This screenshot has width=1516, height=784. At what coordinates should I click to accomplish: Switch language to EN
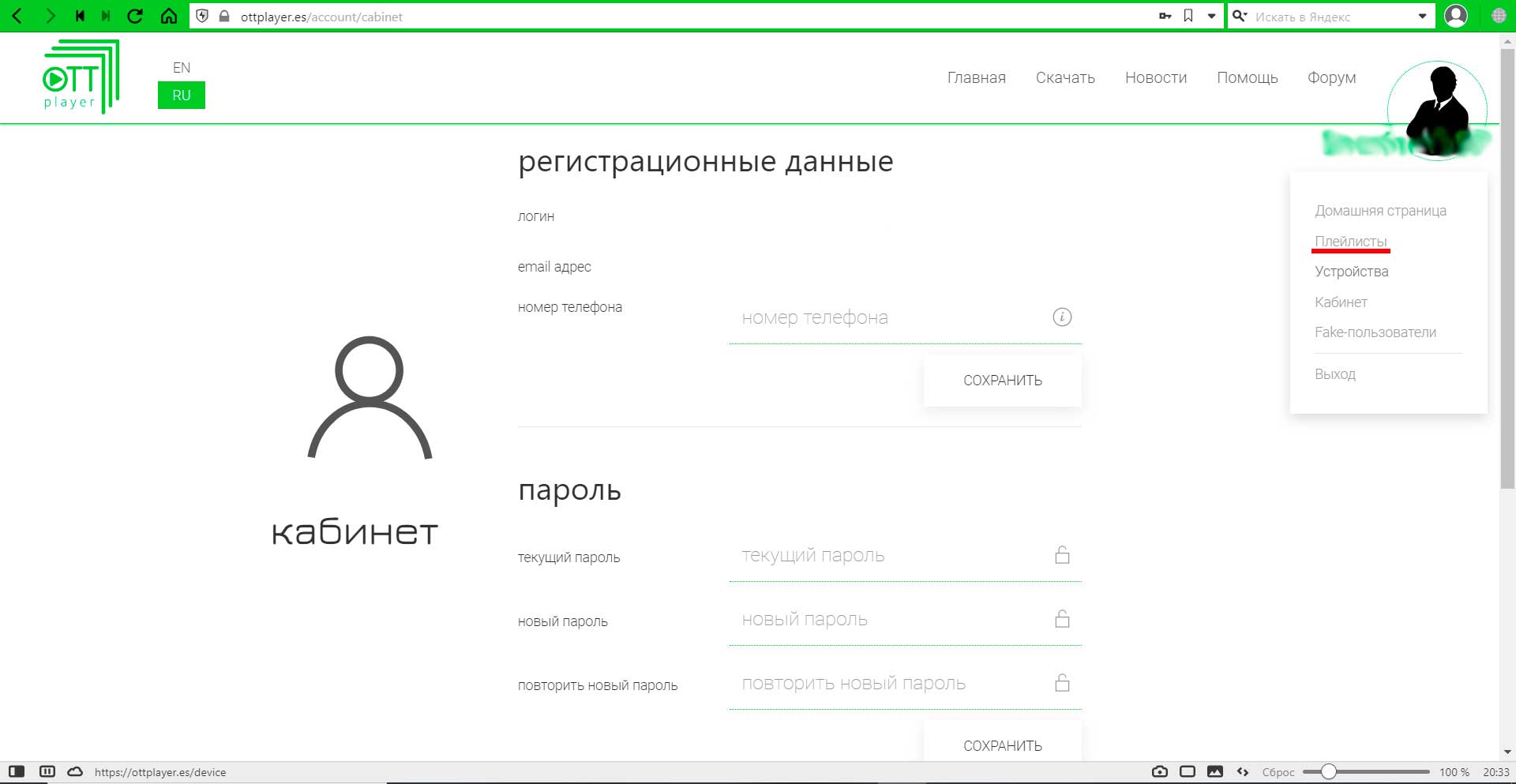click(182, 68)
